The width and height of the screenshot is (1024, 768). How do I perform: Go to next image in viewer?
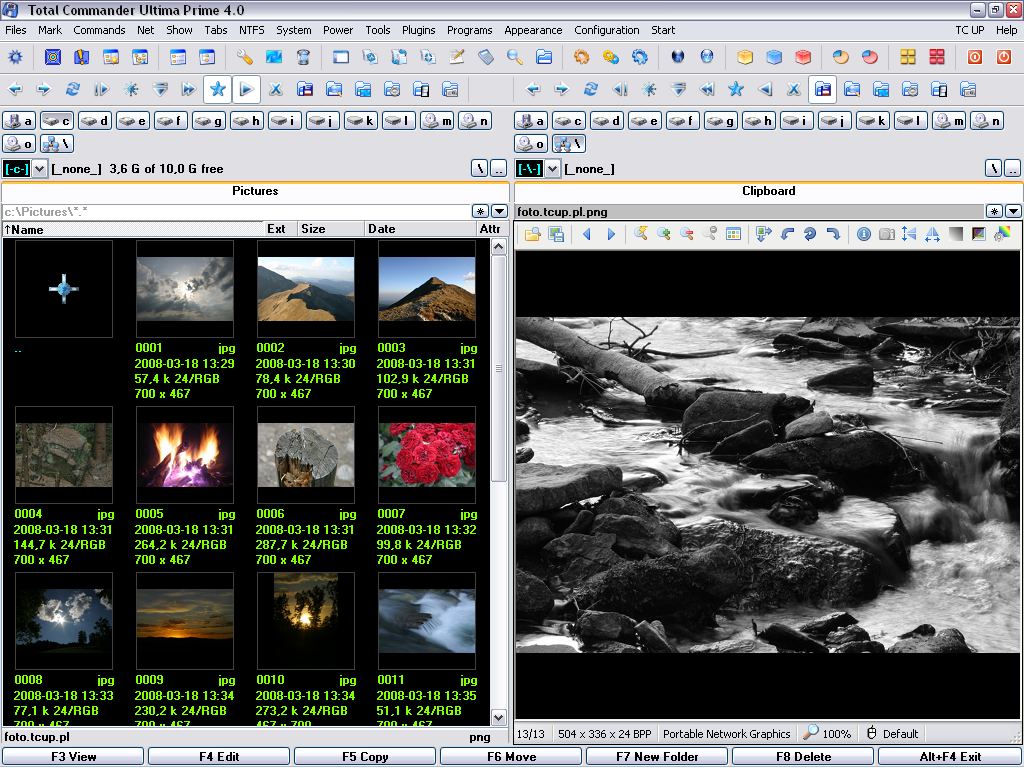coord(611,234)
